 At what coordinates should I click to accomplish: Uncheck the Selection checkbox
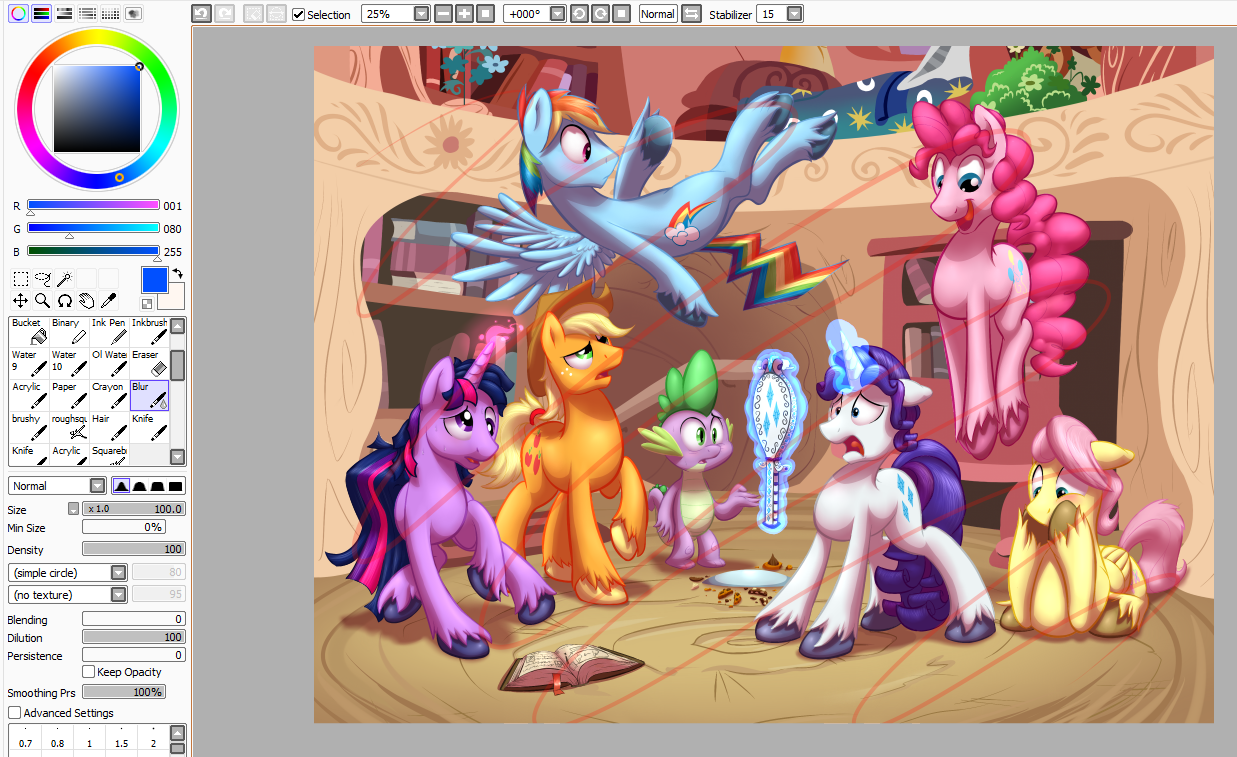298,14
